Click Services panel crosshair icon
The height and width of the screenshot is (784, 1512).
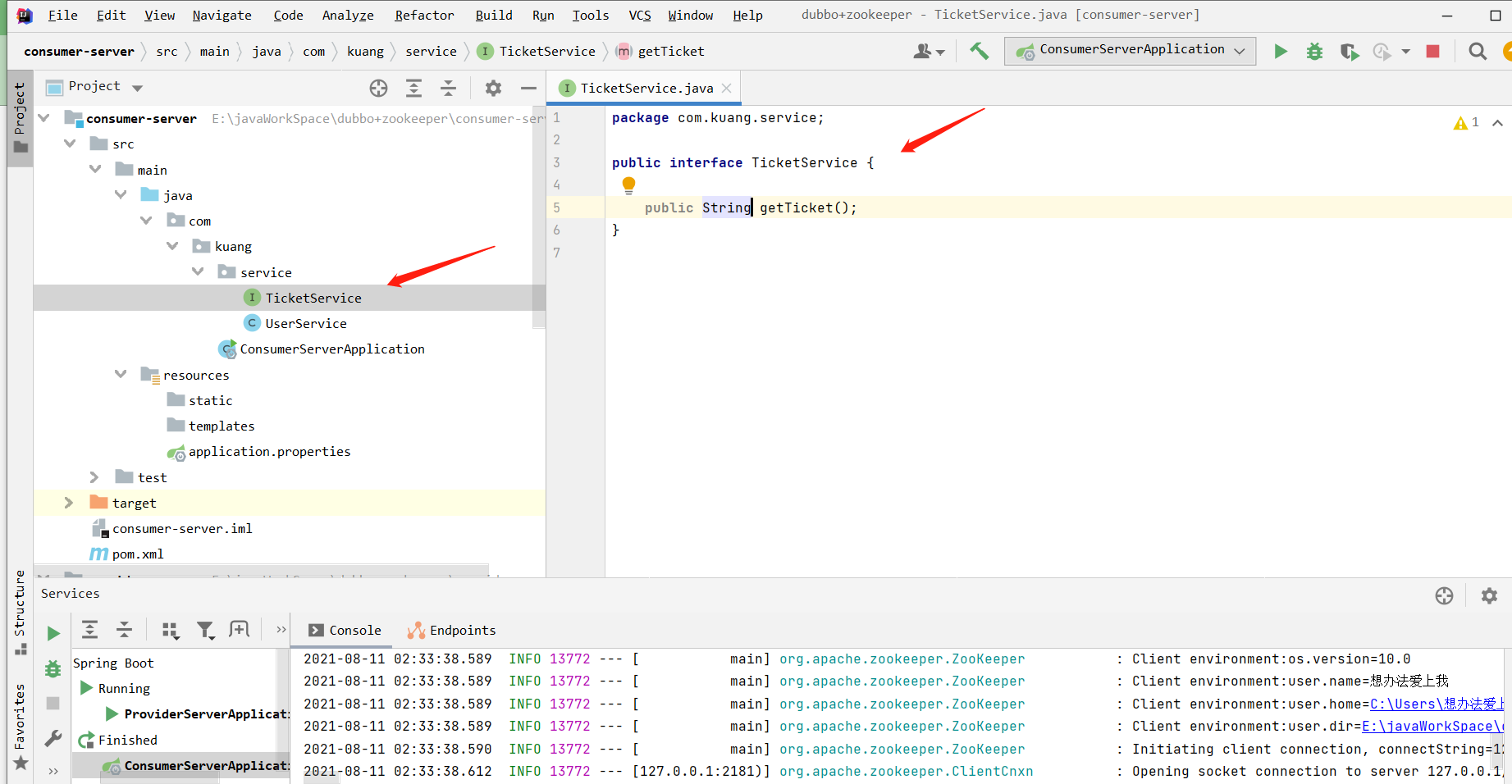(1444, 596)
